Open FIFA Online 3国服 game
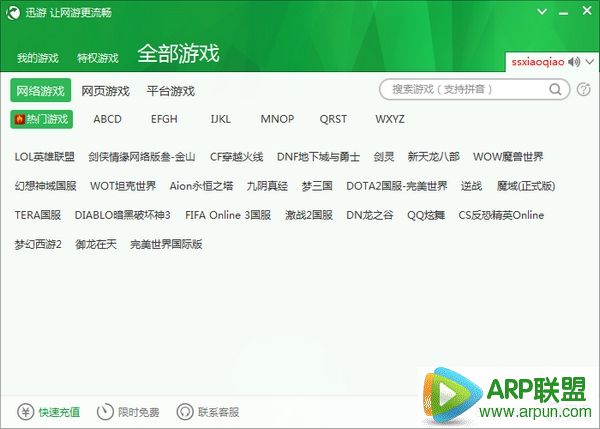600x429 pixels. click(228, 215)
